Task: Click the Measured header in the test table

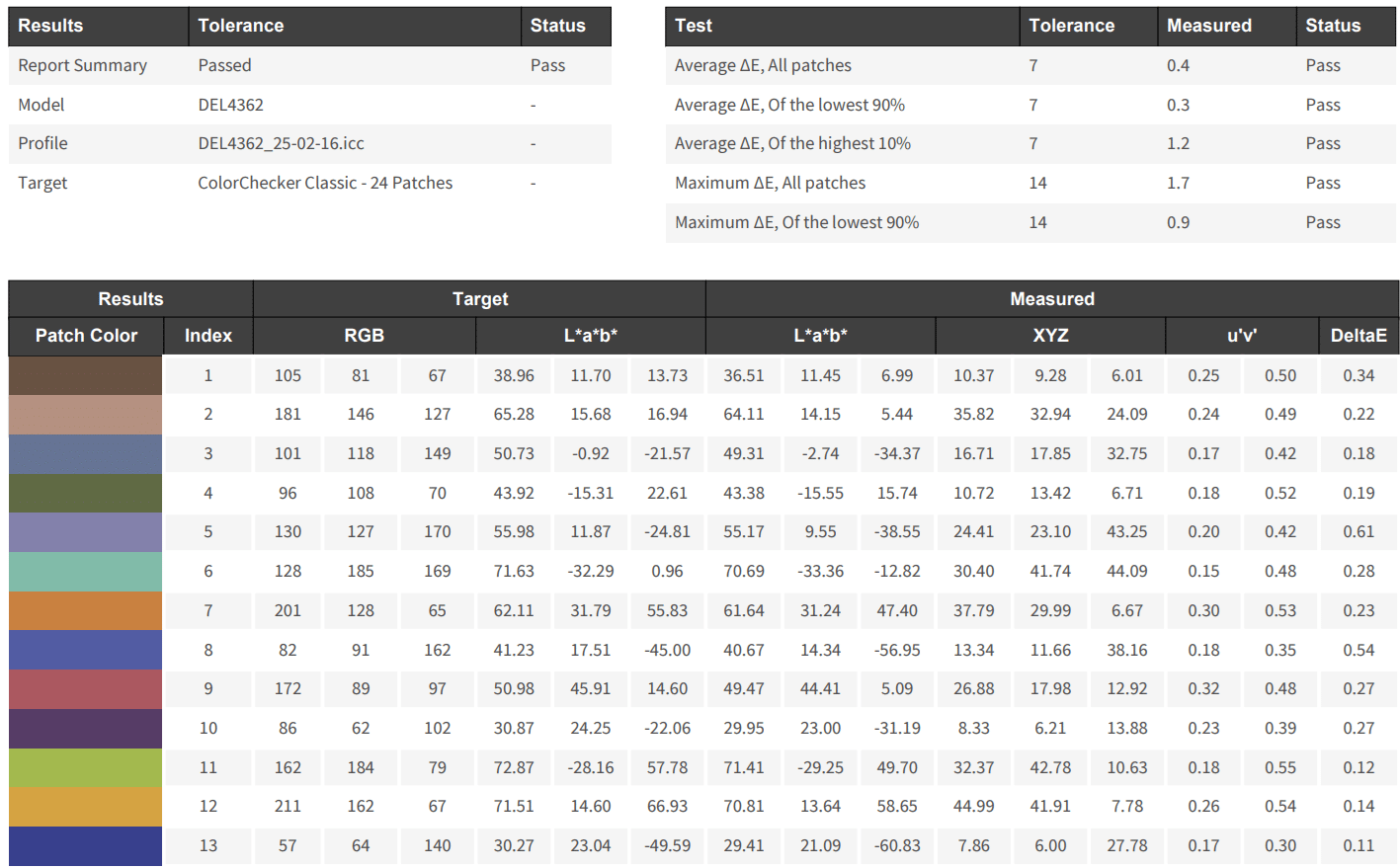Action: [1208, 26]
